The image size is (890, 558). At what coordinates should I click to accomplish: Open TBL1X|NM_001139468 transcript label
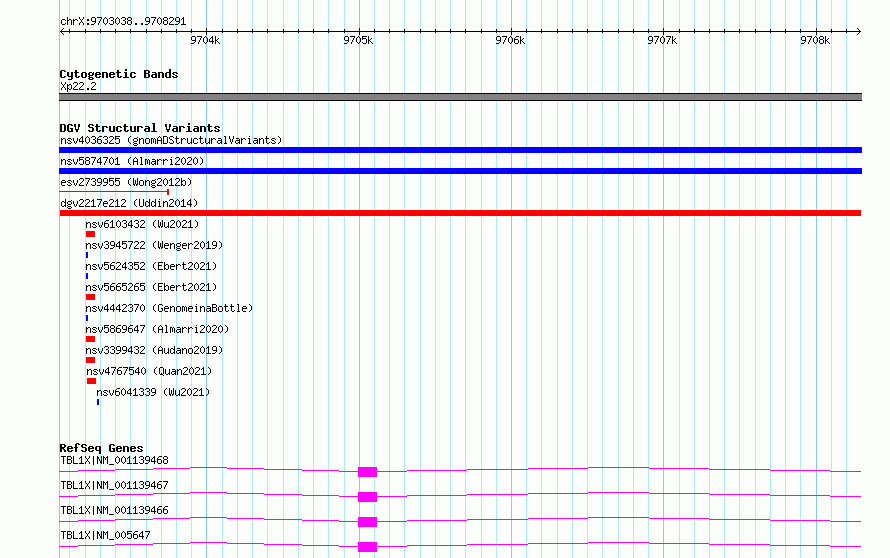click(115, 460)
